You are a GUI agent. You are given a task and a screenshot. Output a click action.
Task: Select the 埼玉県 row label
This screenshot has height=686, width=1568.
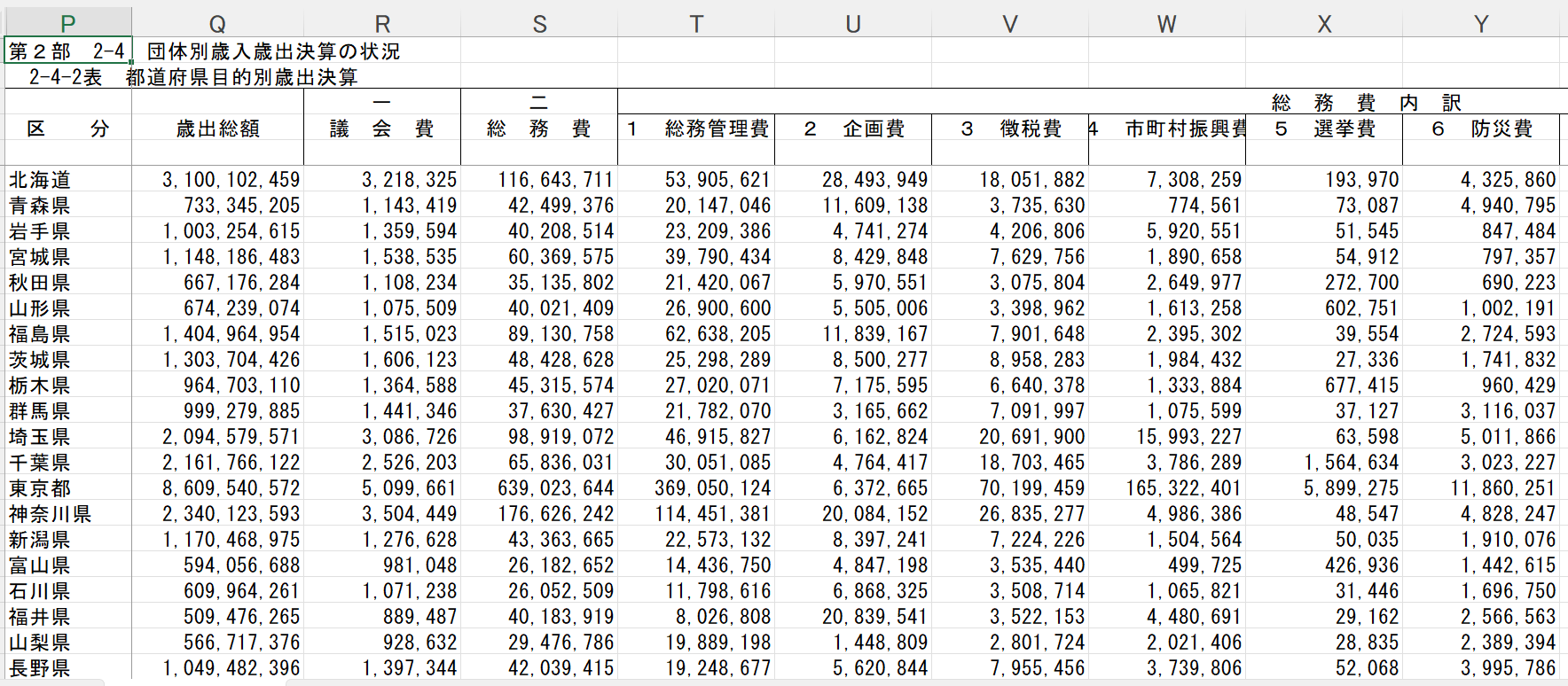[x=67, y=437]
